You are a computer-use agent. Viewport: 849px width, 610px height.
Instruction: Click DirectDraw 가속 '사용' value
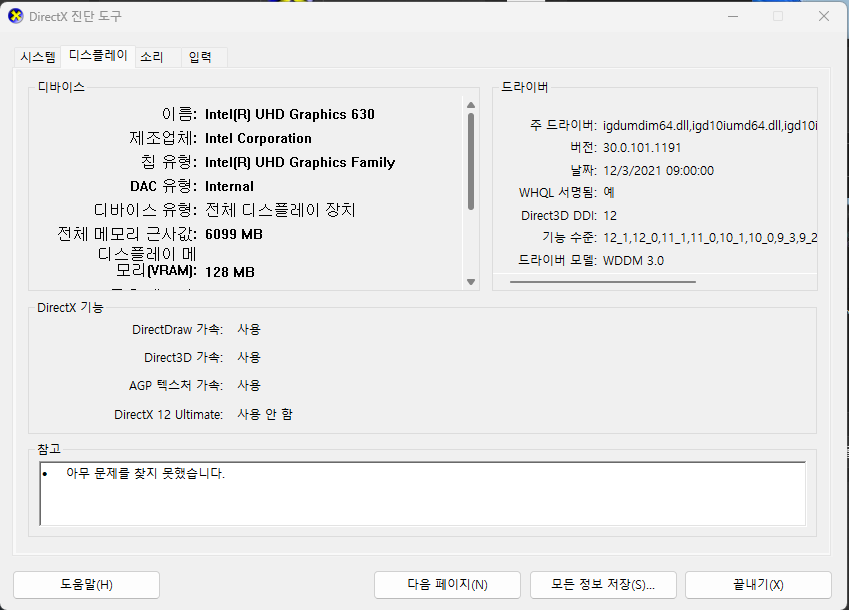(x=249, y=329)
